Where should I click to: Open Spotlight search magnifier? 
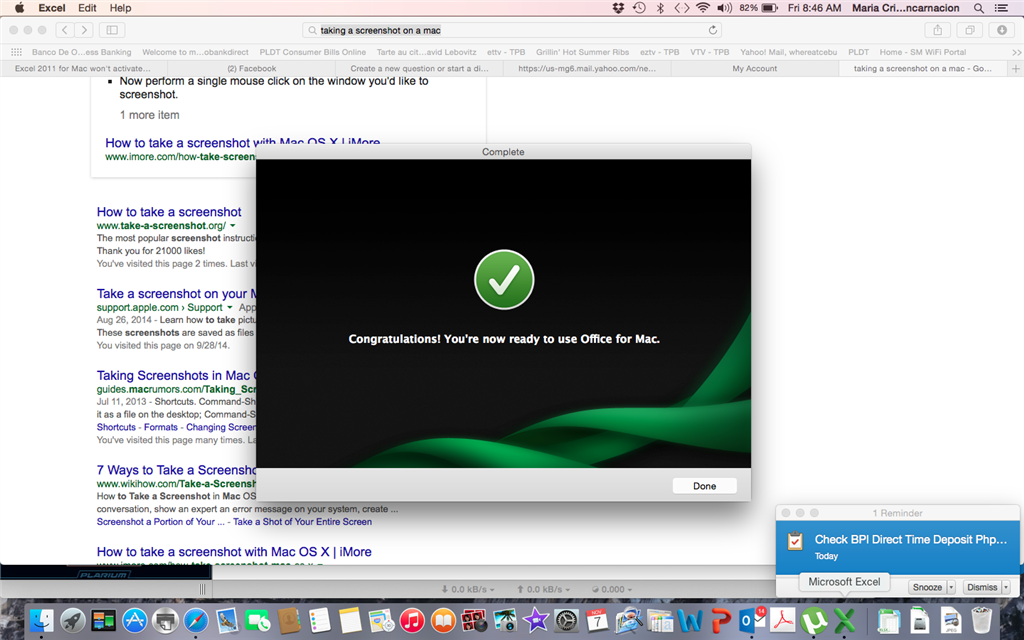click(x=978, y=8)
